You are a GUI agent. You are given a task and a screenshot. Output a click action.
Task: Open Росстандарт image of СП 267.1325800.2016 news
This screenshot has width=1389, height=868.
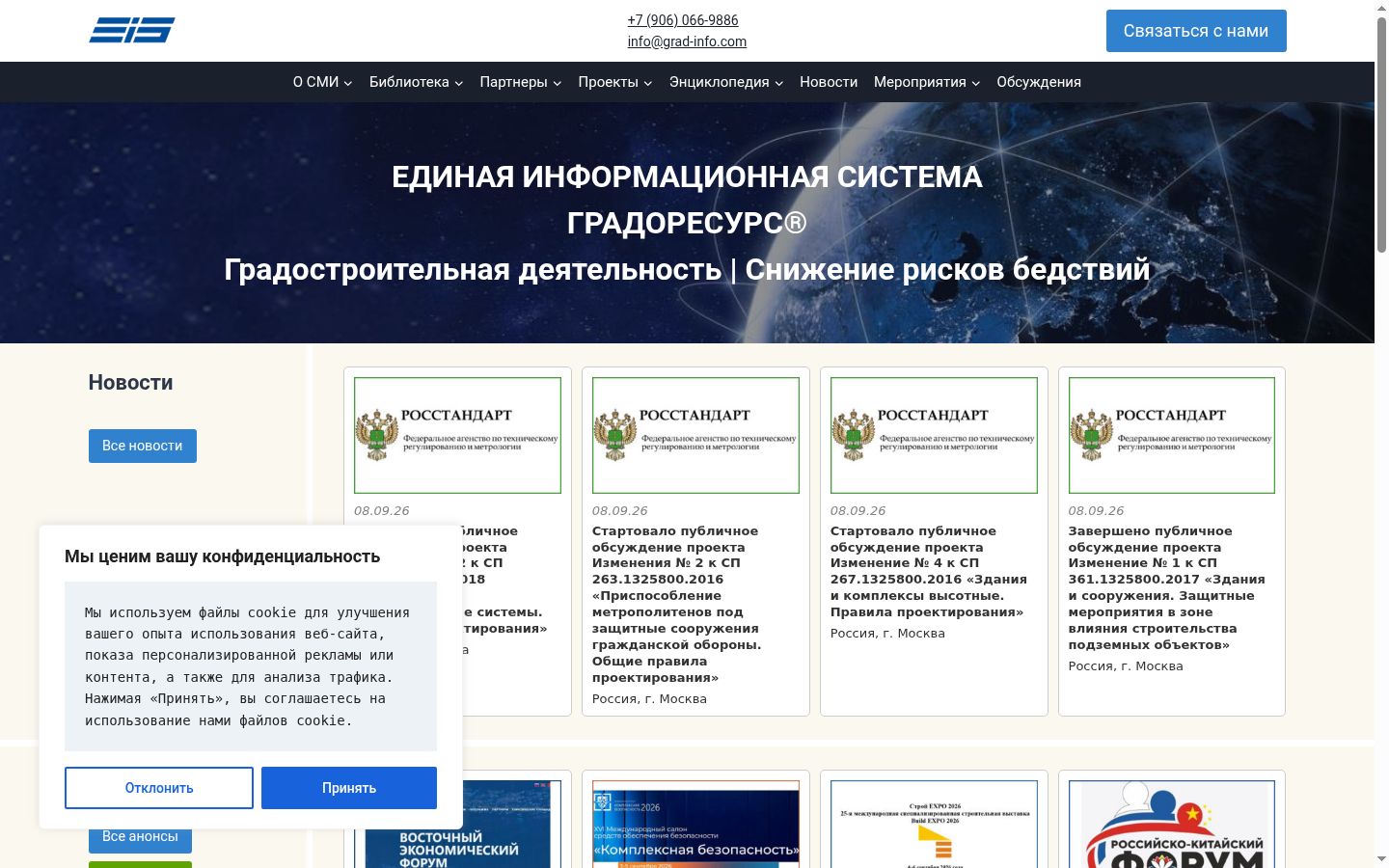(x=934, y=435)
